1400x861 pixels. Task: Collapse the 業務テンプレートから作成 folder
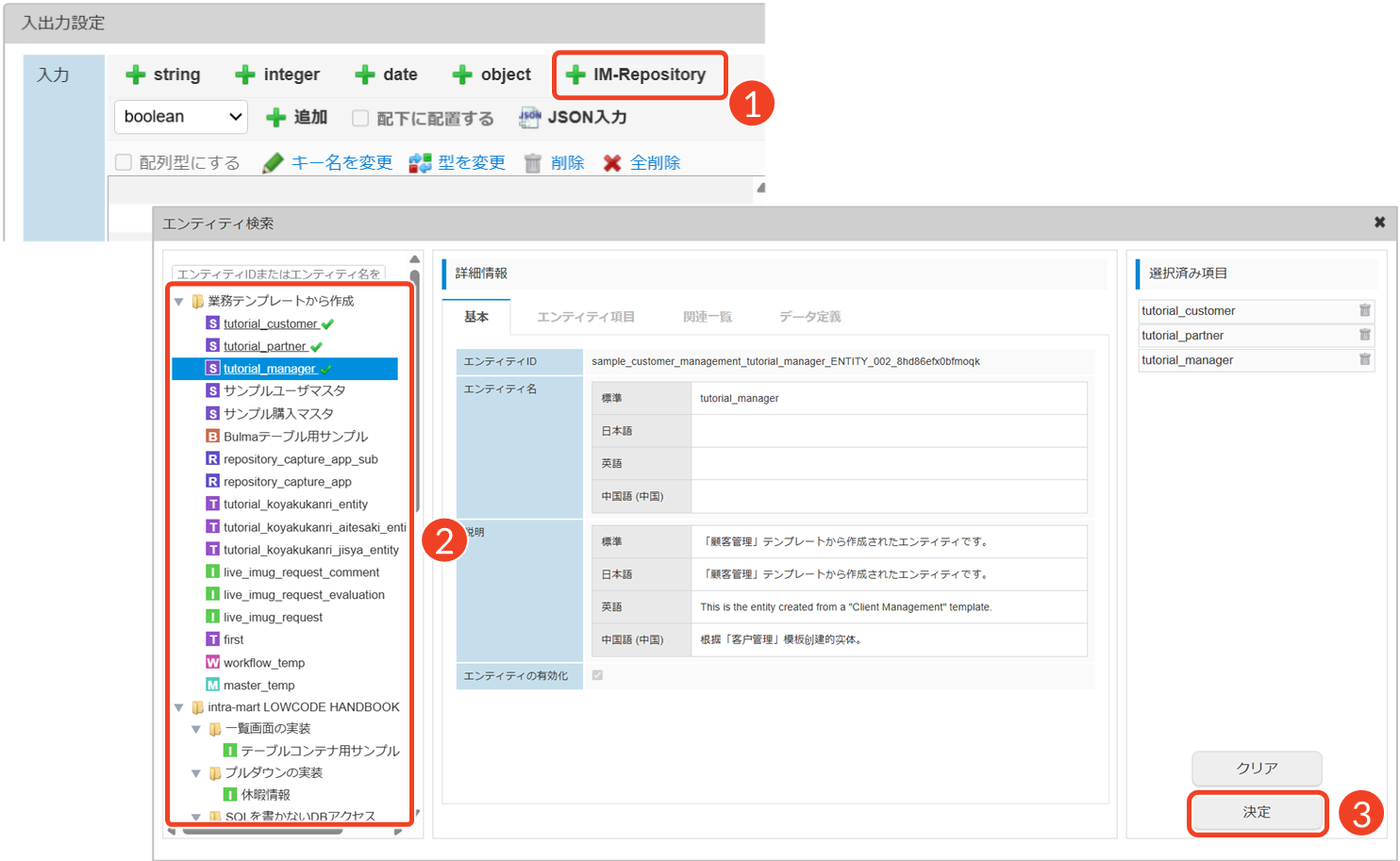[x=179, y=302]
